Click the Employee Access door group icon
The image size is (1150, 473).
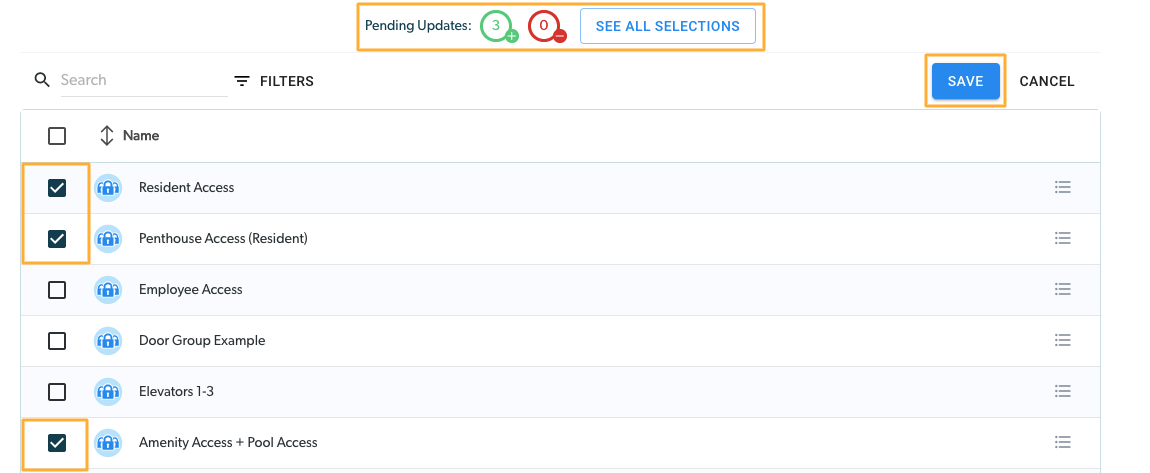click(108, 290)
